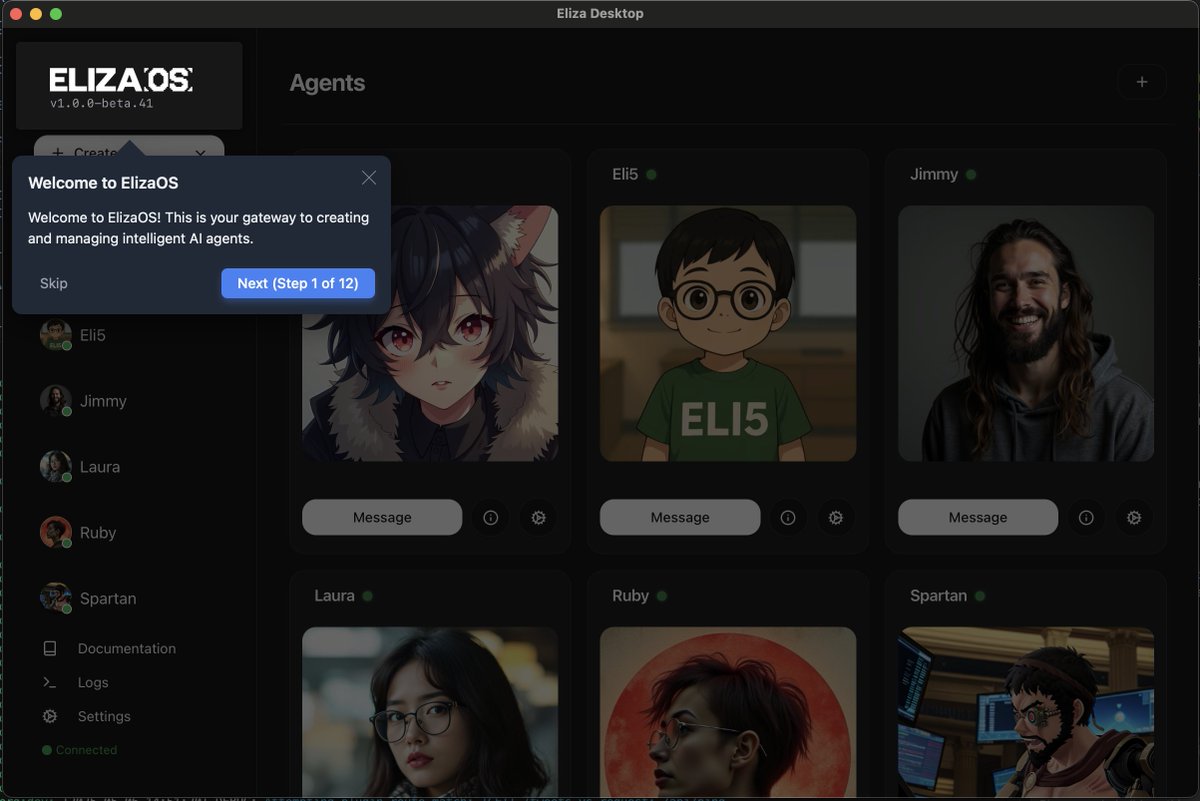Open Documentation link in sidebar

[128, 648]
